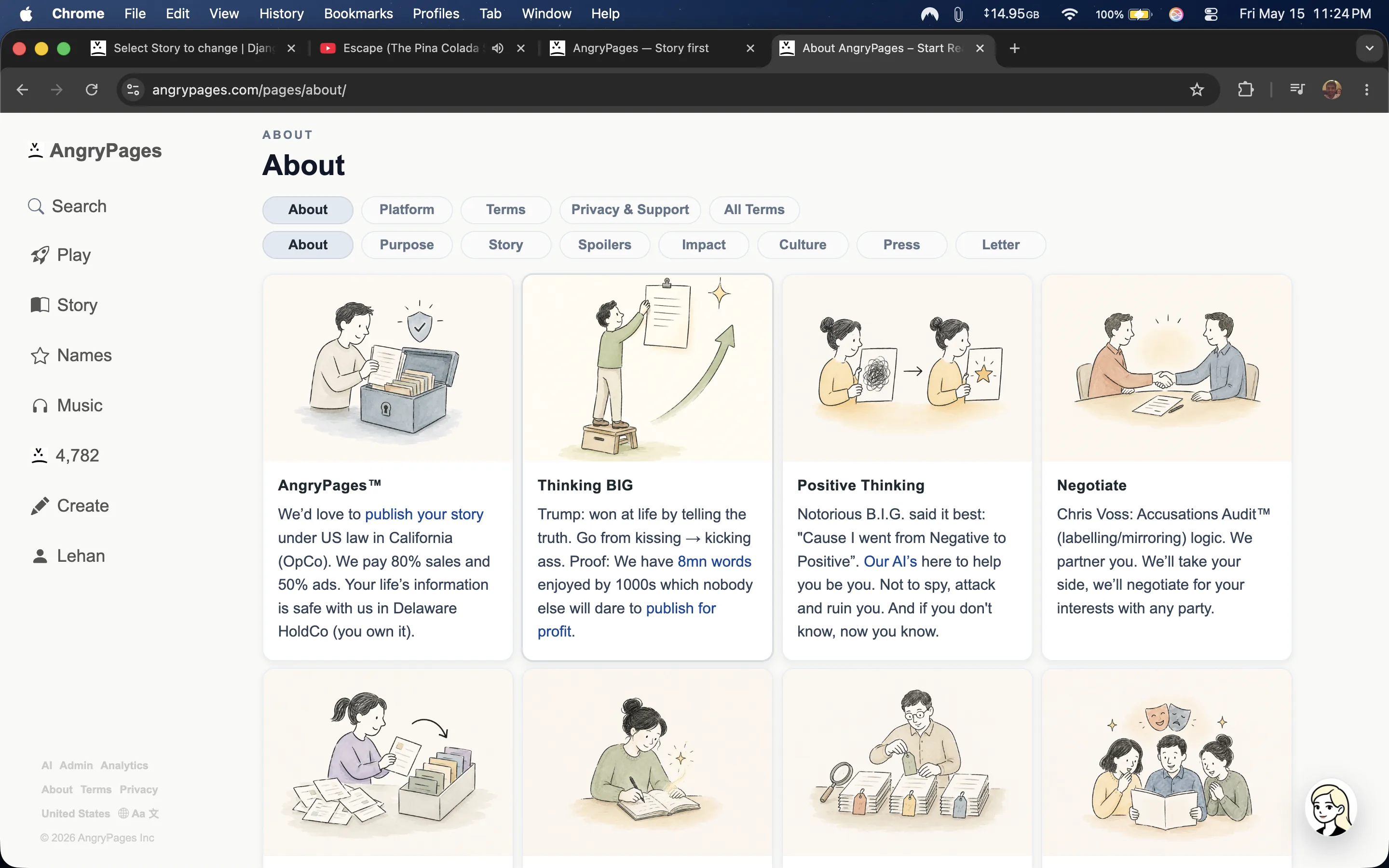
Task: Open the AI assistant avatar chat bubble
Action: (x=1331, y=807)
